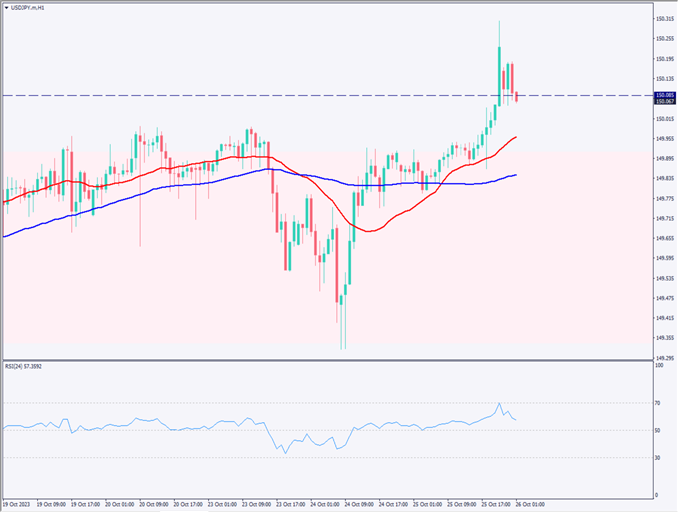Image resolution: width=678 pixels, height=512 pixels.
Task: Click the last red candle on chart
Action: [516, 96]
